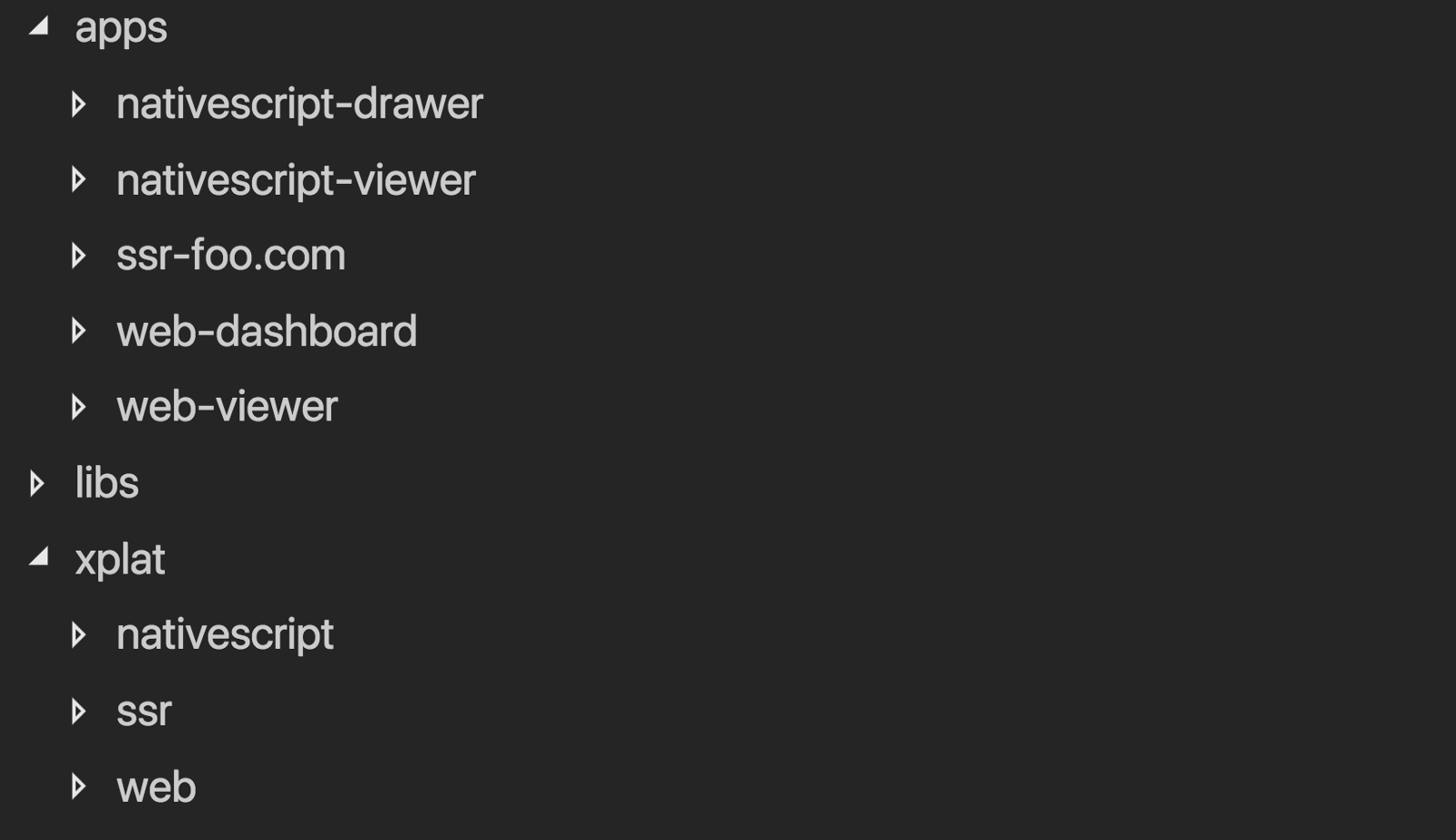
Task: Expand the web arrow under xplat
Action: (x=79, y=786)
